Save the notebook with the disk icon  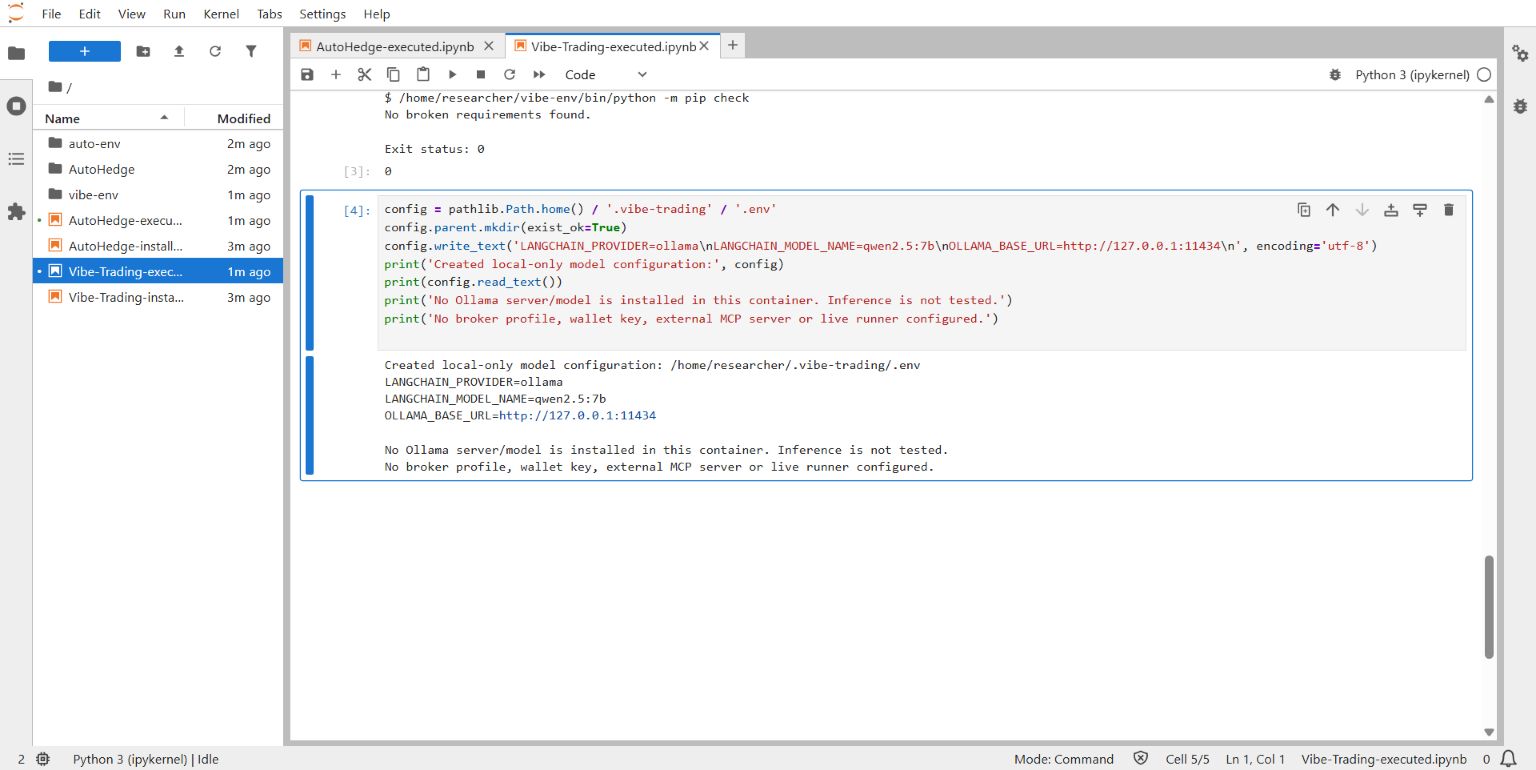pyautogui.click(x=307, y=74)
